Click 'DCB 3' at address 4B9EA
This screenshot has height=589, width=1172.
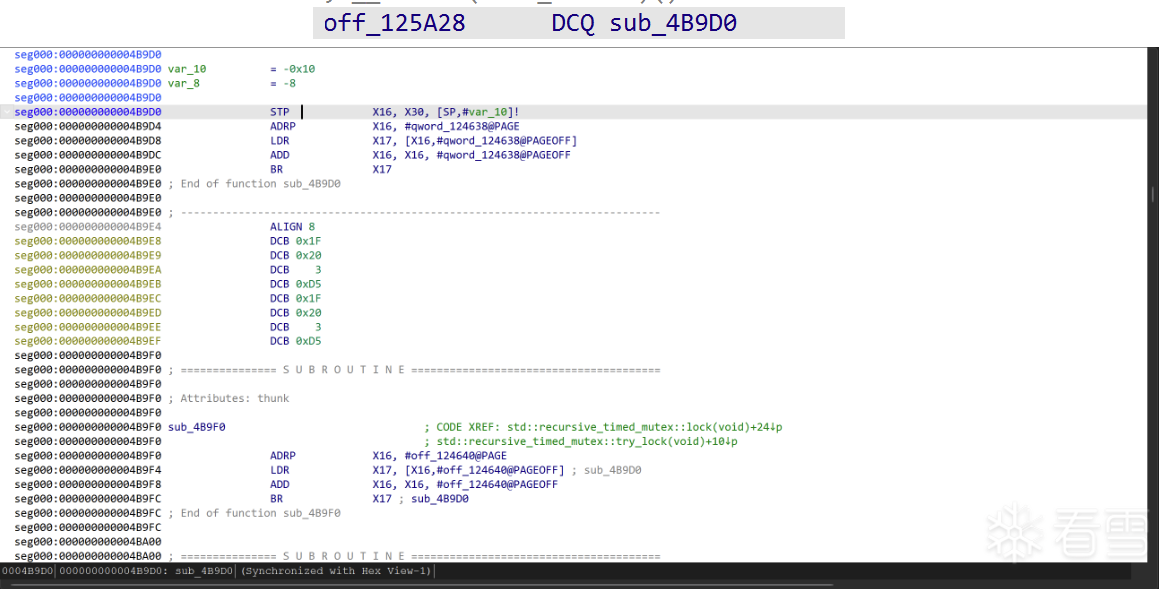(295, 269)
